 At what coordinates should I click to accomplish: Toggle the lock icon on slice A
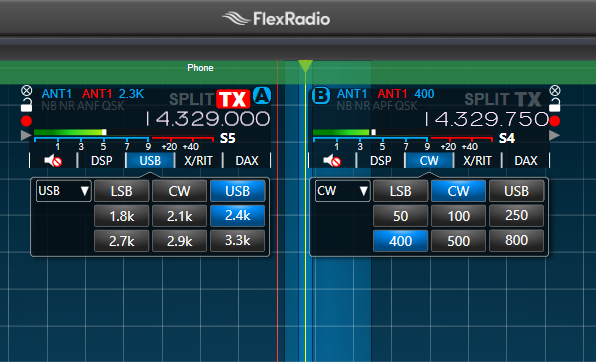click(26, 105)
